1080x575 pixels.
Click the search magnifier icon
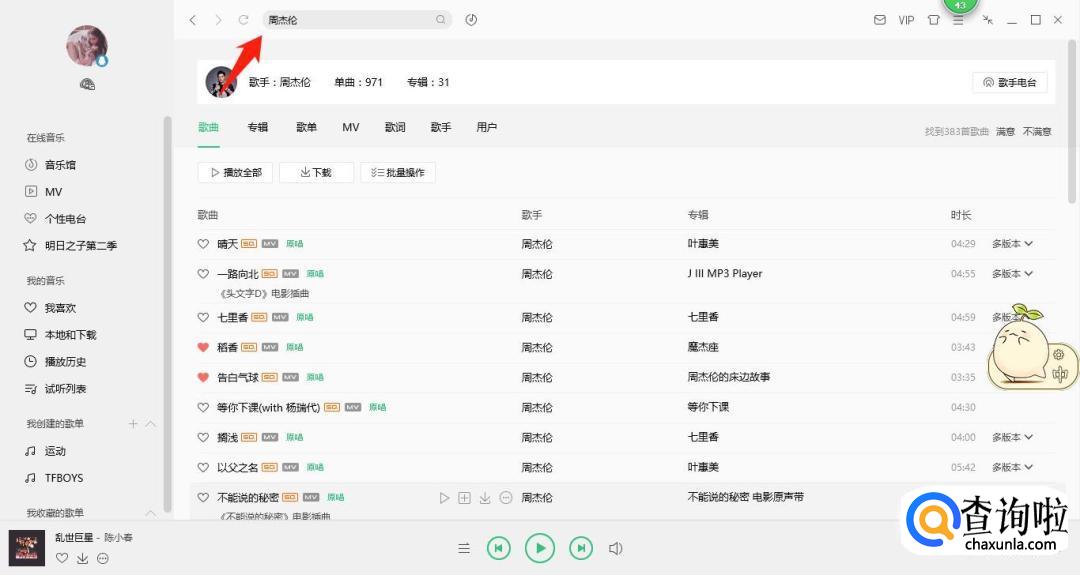[440, 20]
